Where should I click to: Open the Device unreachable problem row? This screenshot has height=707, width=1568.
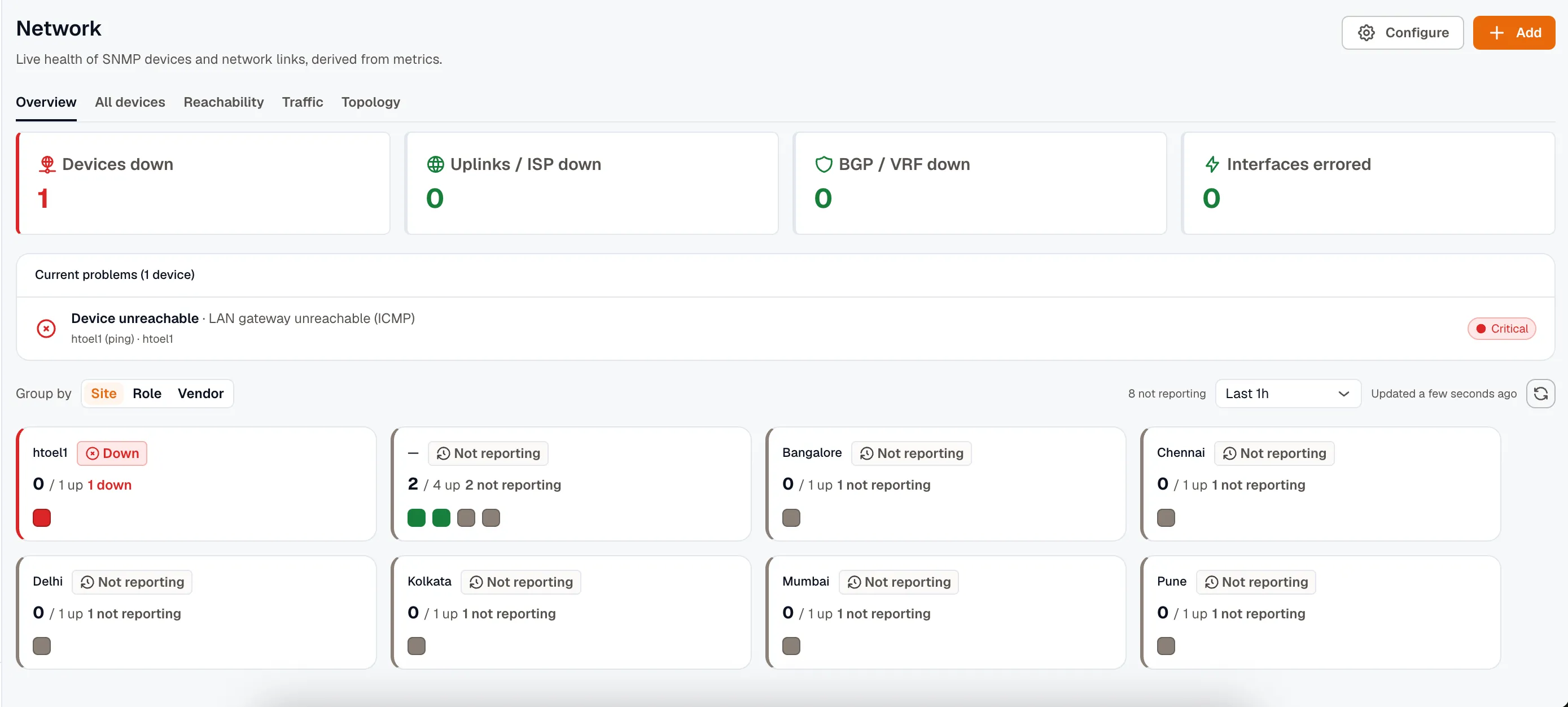click(785, 329)
